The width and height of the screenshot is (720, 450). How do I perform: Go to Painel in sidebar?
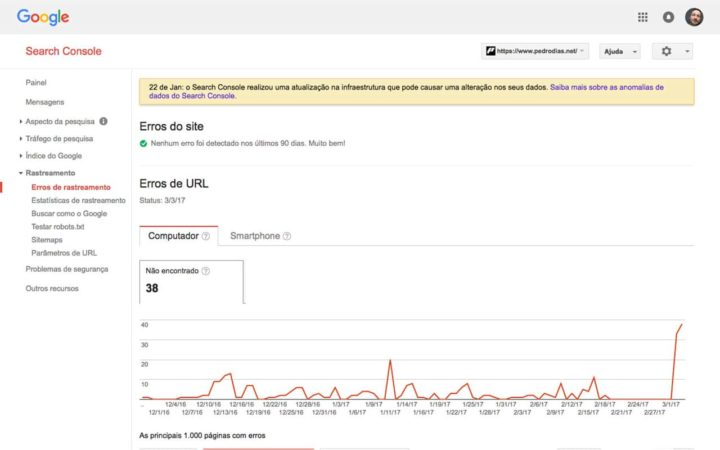pos(36,83)
